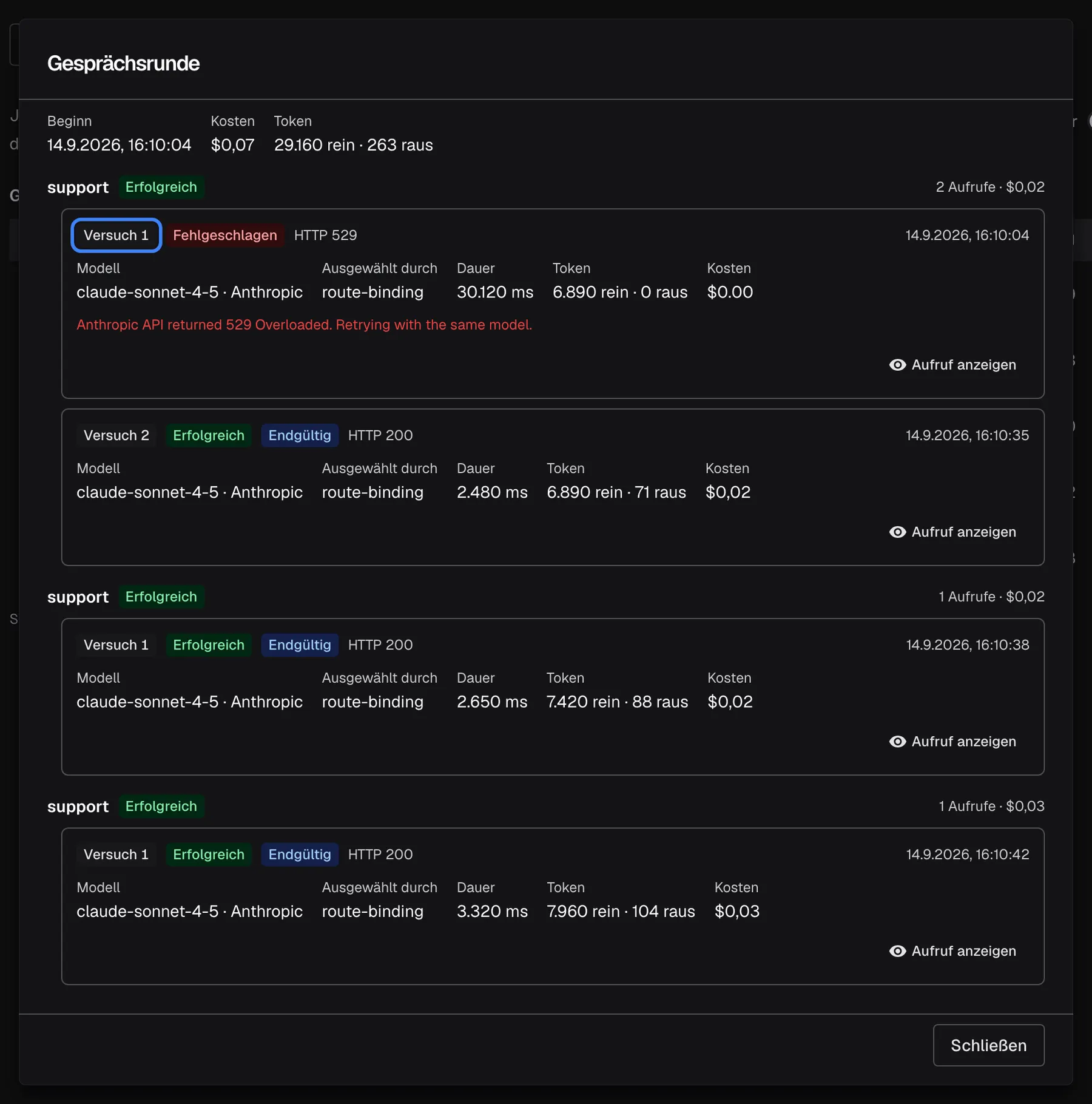Click the Gesprächsrunde dialog title
This screenshot has height=1104, width=1092.
[x=123, y=63]
